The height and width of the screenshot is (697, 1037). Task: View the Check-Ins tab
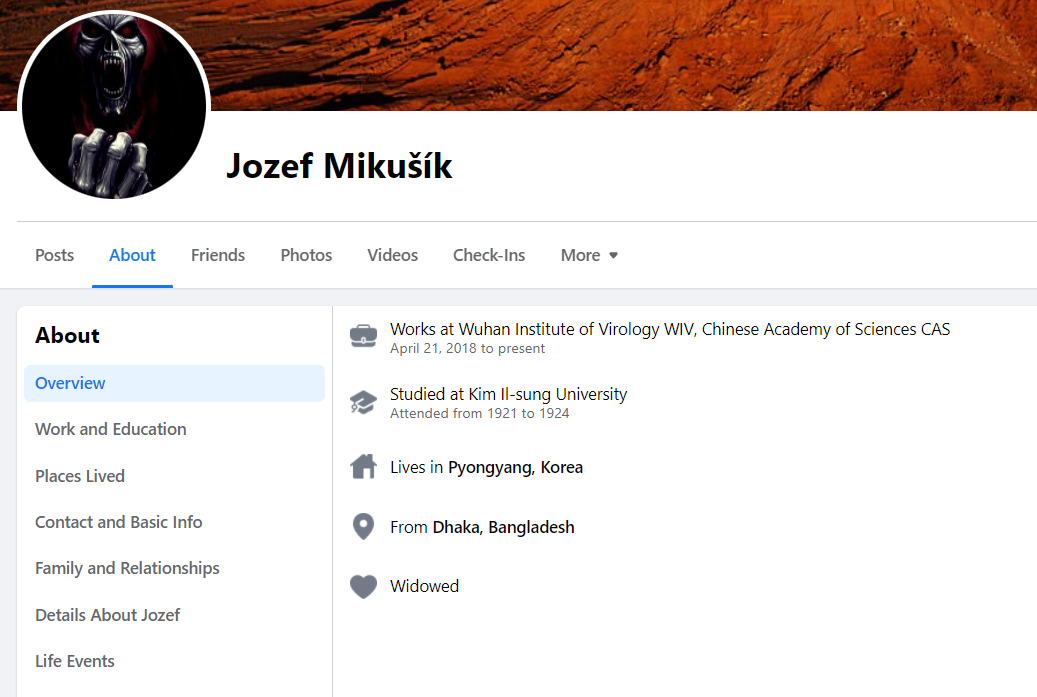point(489,255)
